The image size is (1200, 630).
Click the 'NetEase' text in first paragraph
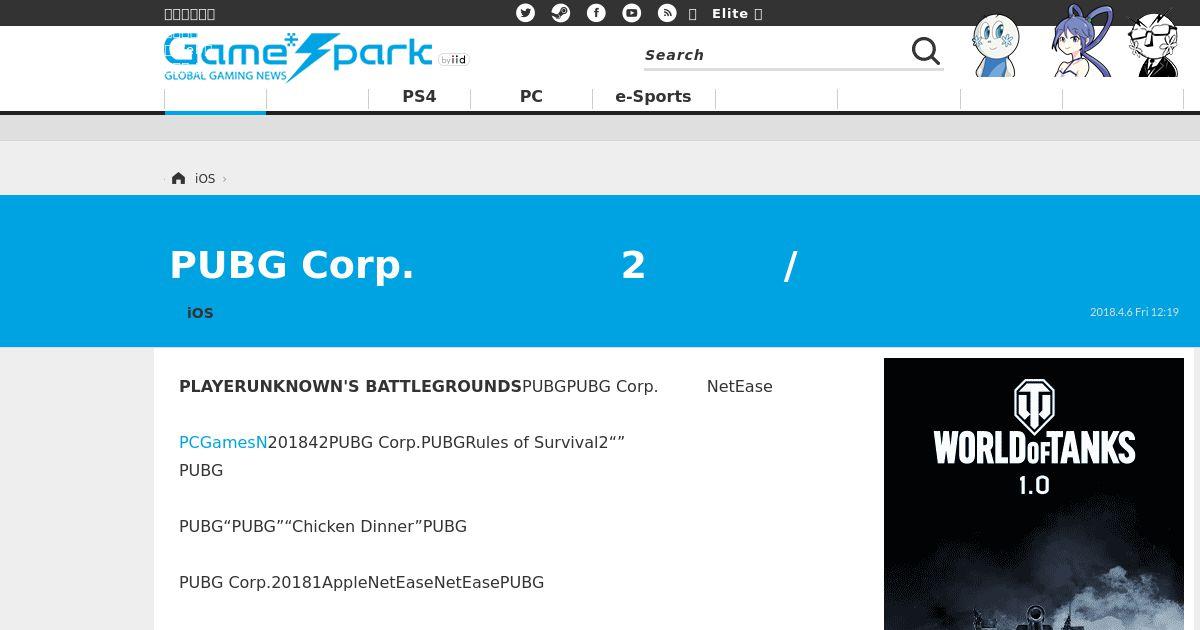tap(740, 386)
